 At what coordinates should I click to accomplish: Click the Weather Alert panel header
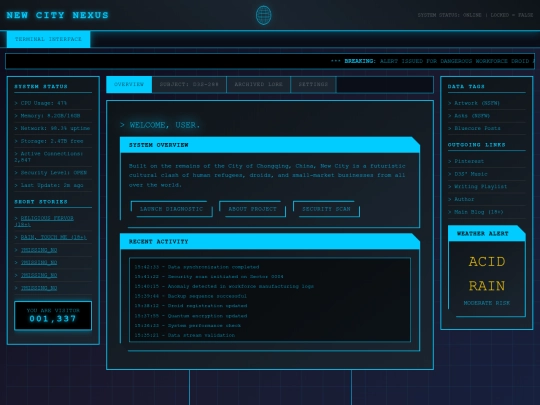pyautogui.click(x=487, y=233)
